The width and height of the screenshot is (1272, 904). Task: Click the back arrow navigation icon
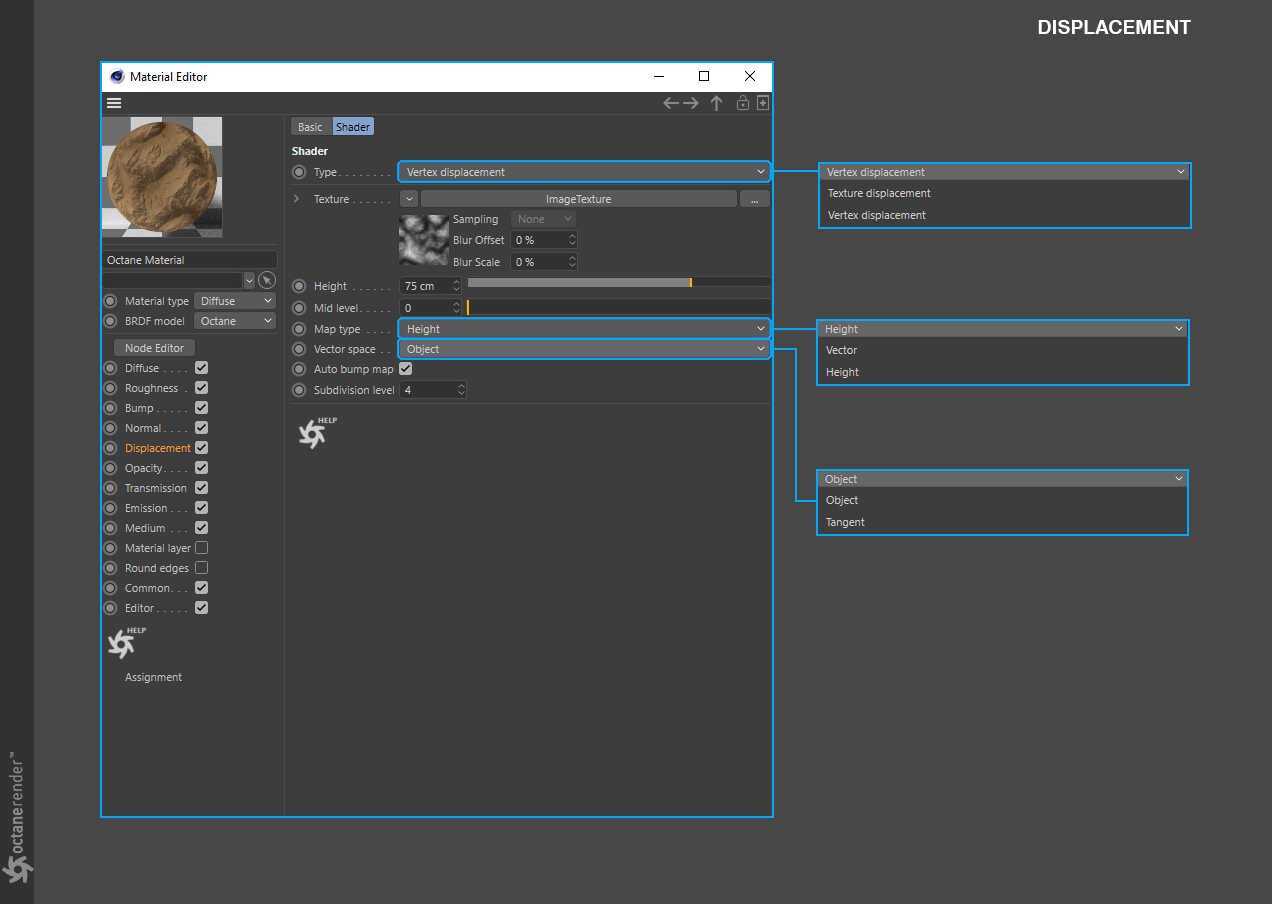671,103
